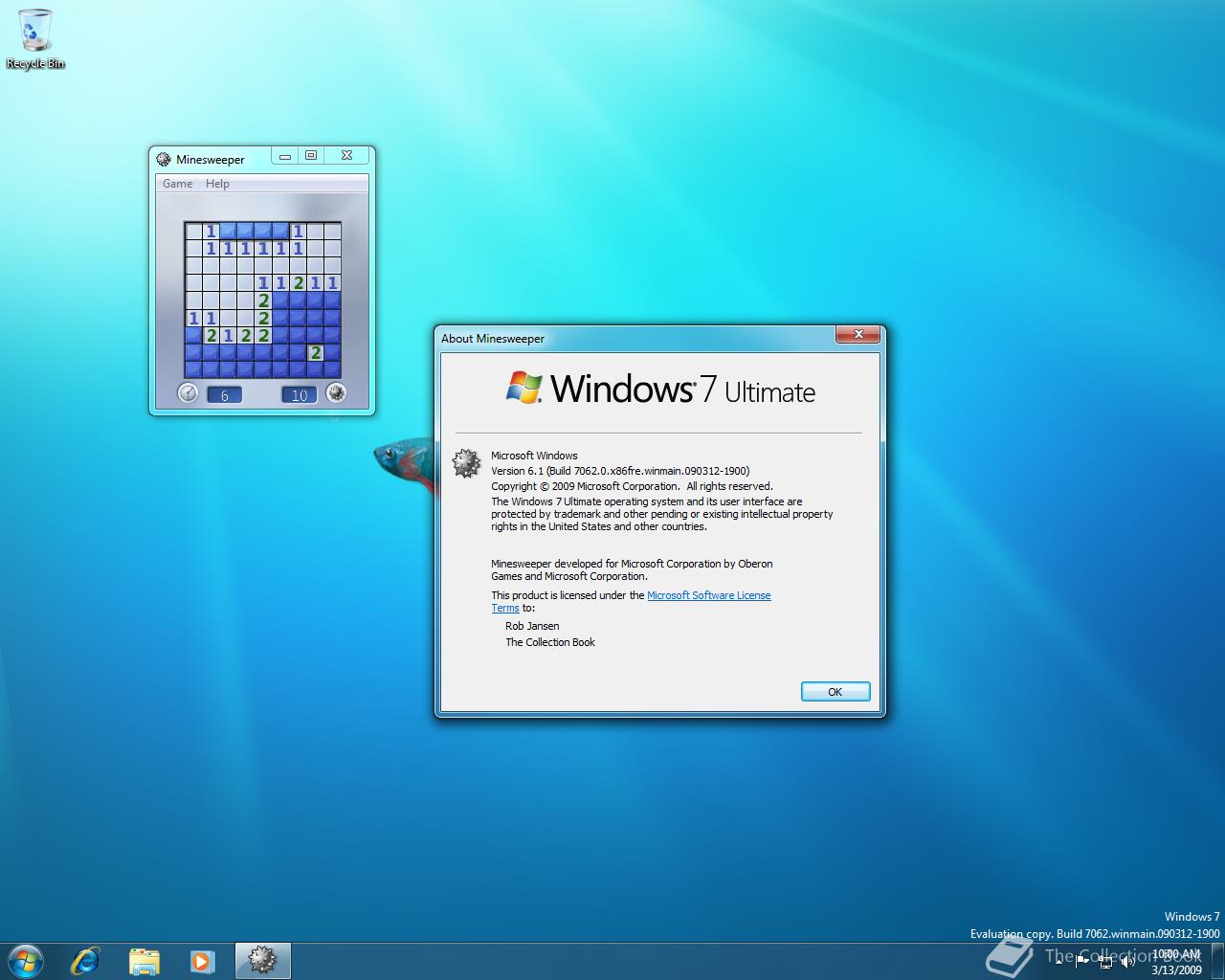Click the 'About Minesweeper' dialog title
The width and height of the screenshot is (1225, 980).
click(493, 339)
